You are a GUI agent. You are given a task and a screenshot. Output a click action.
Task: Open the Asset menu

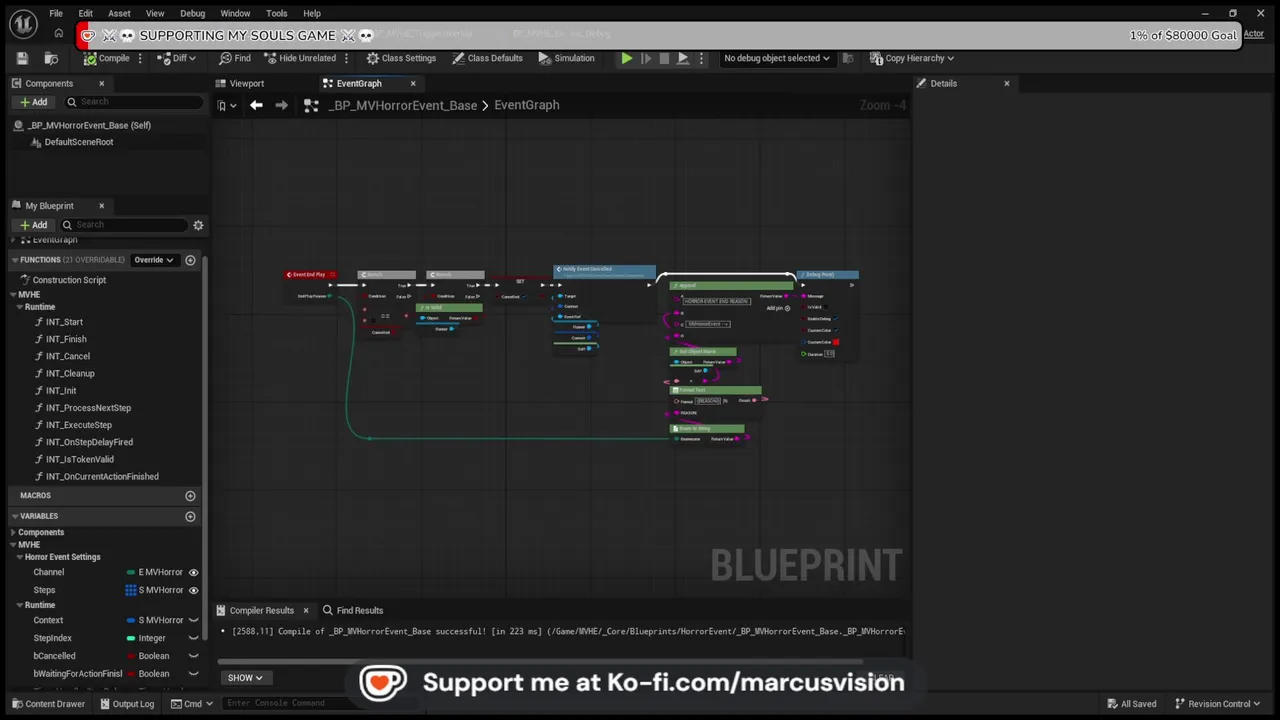(x=119, y=13)
